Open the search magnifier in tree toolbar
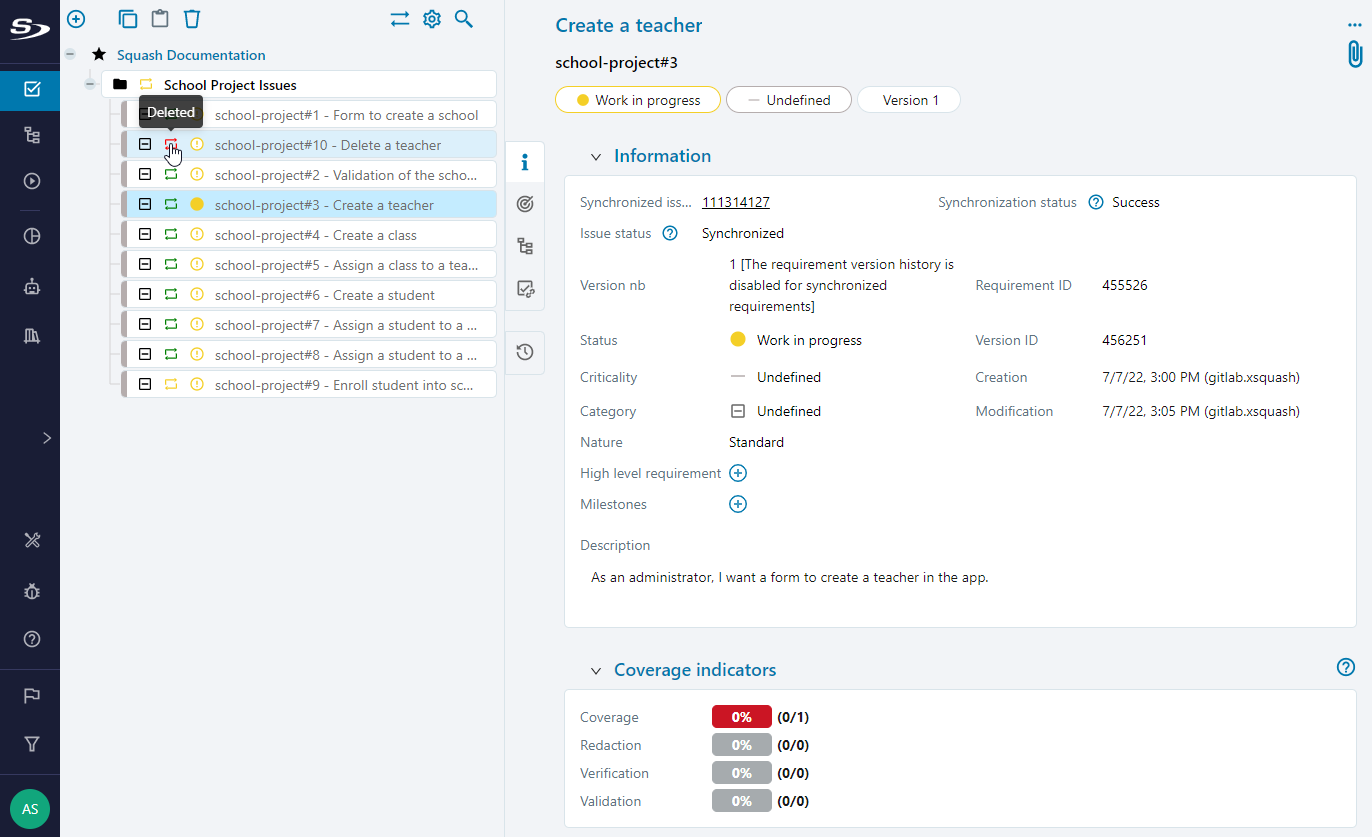Image resolution: width=1372 pixels, height=837 pixels. (x=464, y=19)
